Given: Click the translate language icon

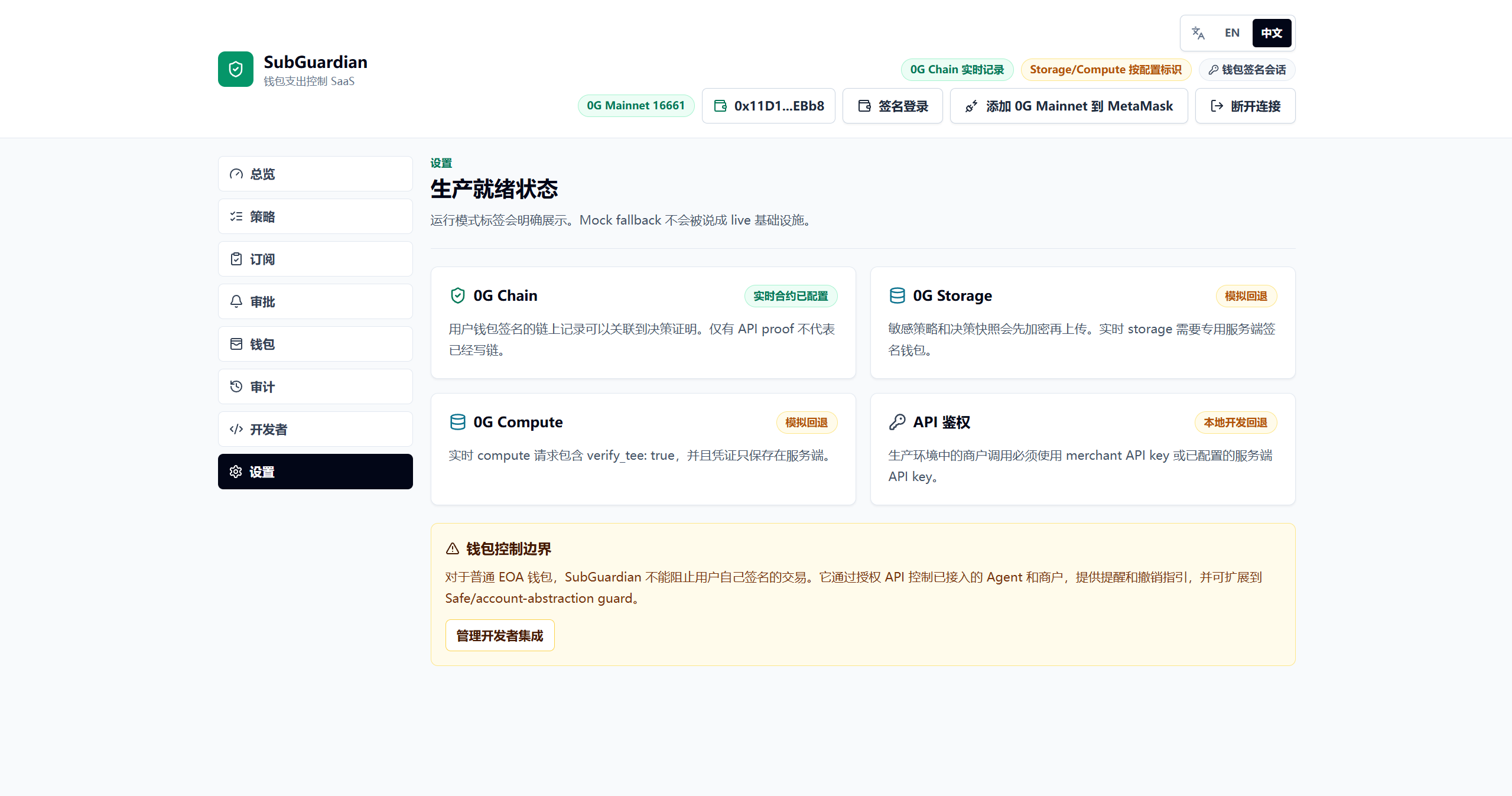Looking at the screenshot, I should 1198,33.
